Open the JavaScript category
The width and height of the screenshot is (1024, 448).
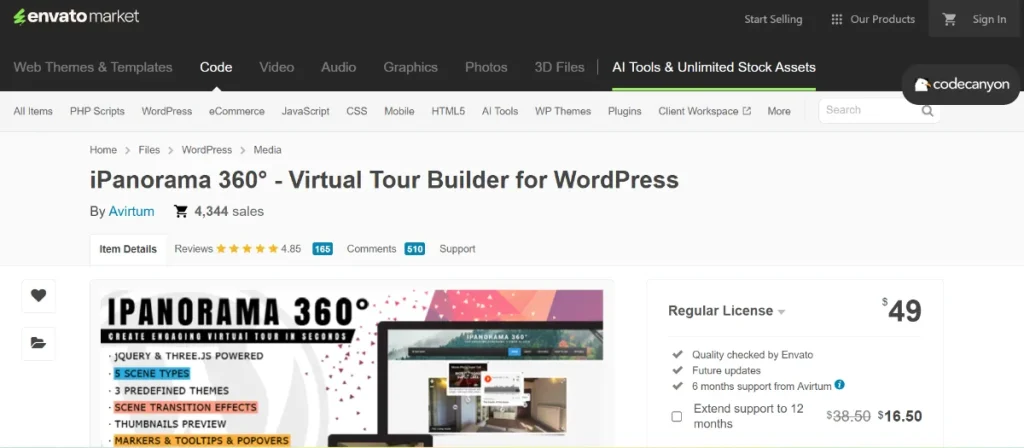point(306,111)
